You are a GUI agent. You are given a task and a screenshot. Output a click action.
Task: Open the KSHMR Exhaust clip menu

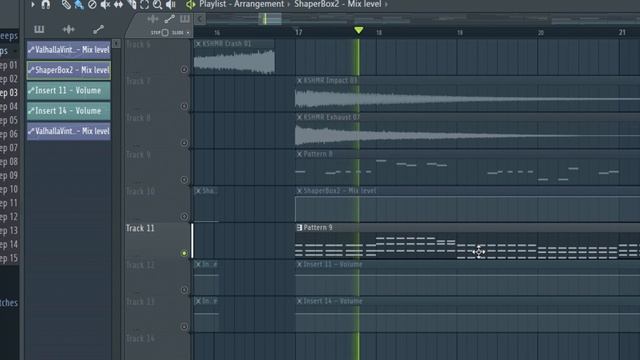[x=299, y=117]
